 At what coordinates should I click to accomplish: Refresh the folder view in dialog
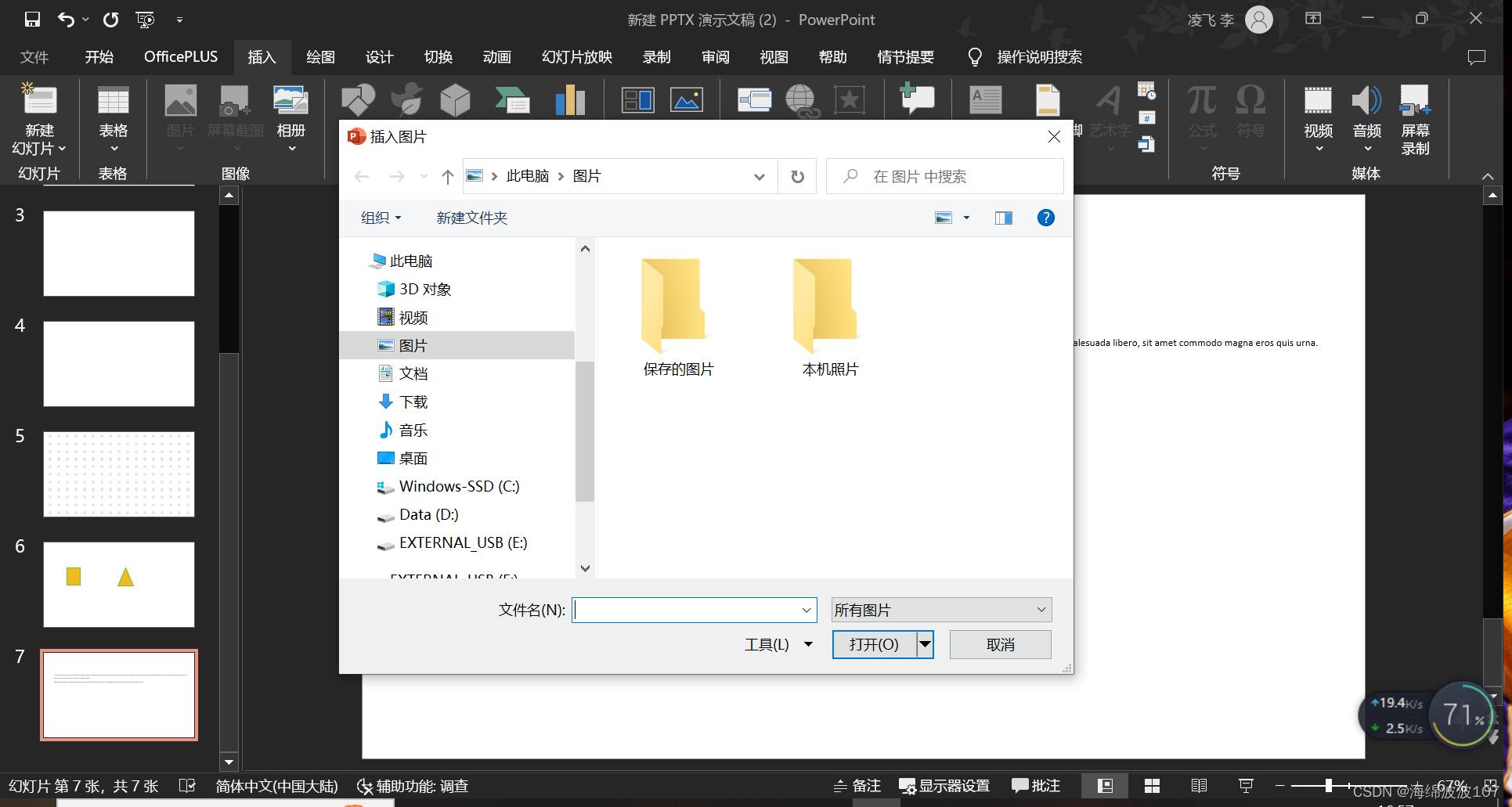click(797, 177)
